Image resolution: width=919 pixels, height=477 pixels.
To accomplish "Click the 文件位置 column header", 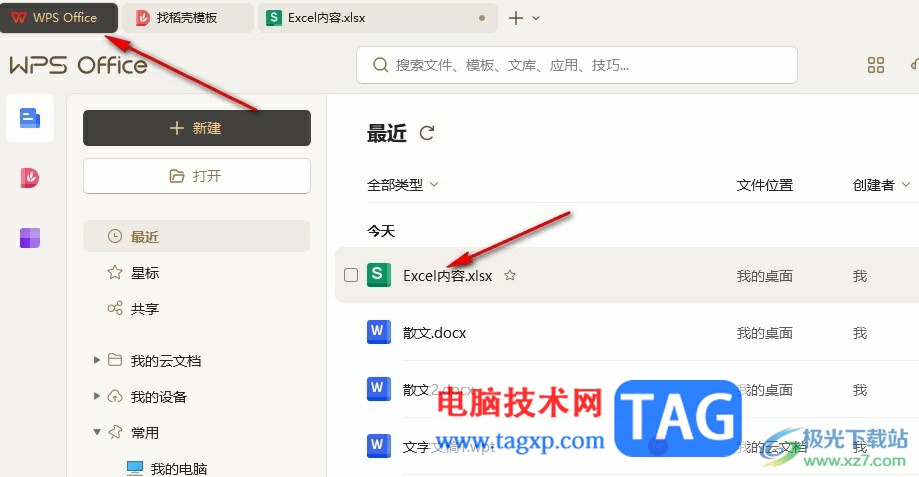I will (764, 185).
